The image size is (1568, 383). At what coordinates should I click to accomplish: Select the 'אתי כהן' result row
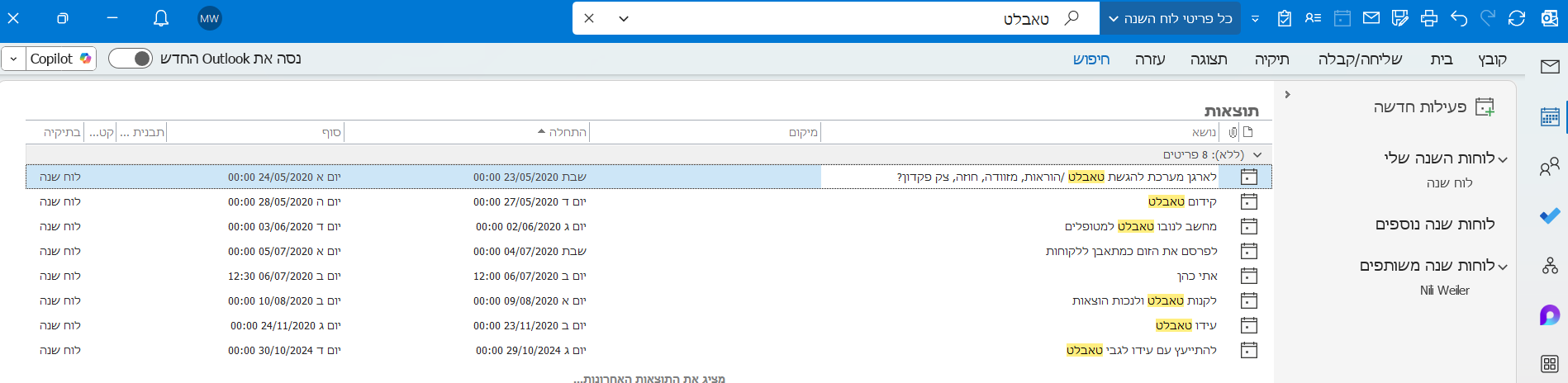649,276
